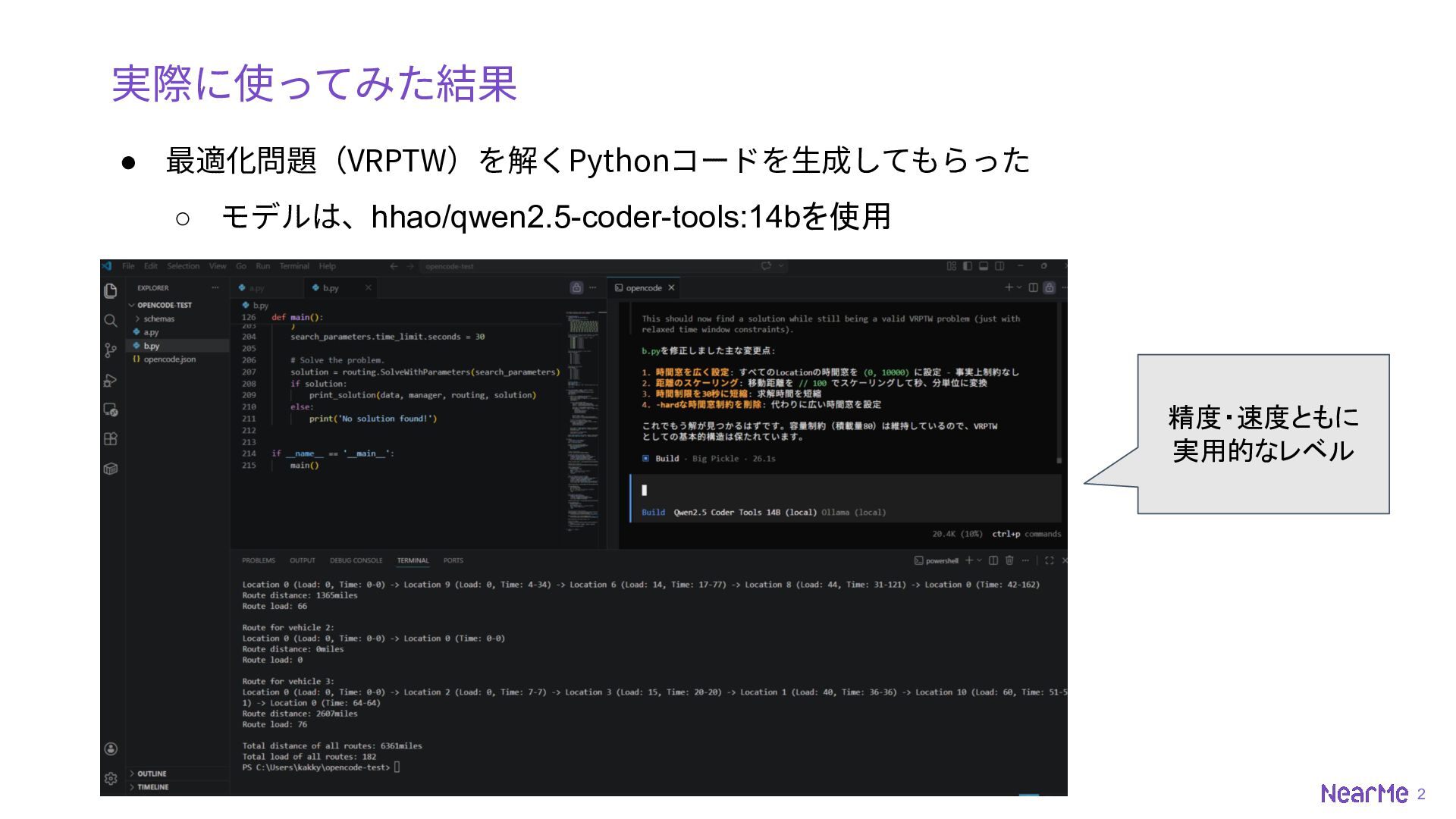This screenshot has height=819, width=1456.
Task: Switch to the PROBLEMS panel tab
Action: pos(258,560)
